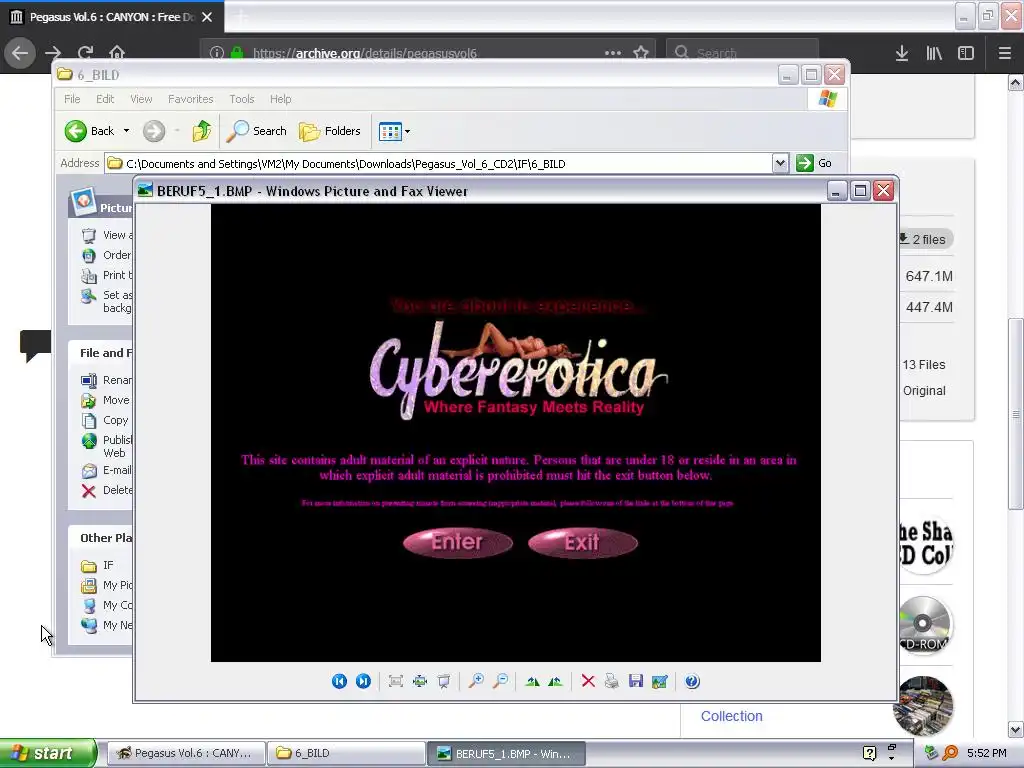Open the File menu in Explorer
Image resolution: width=1024 pixels, height=768 pixels.
point(72,99)
